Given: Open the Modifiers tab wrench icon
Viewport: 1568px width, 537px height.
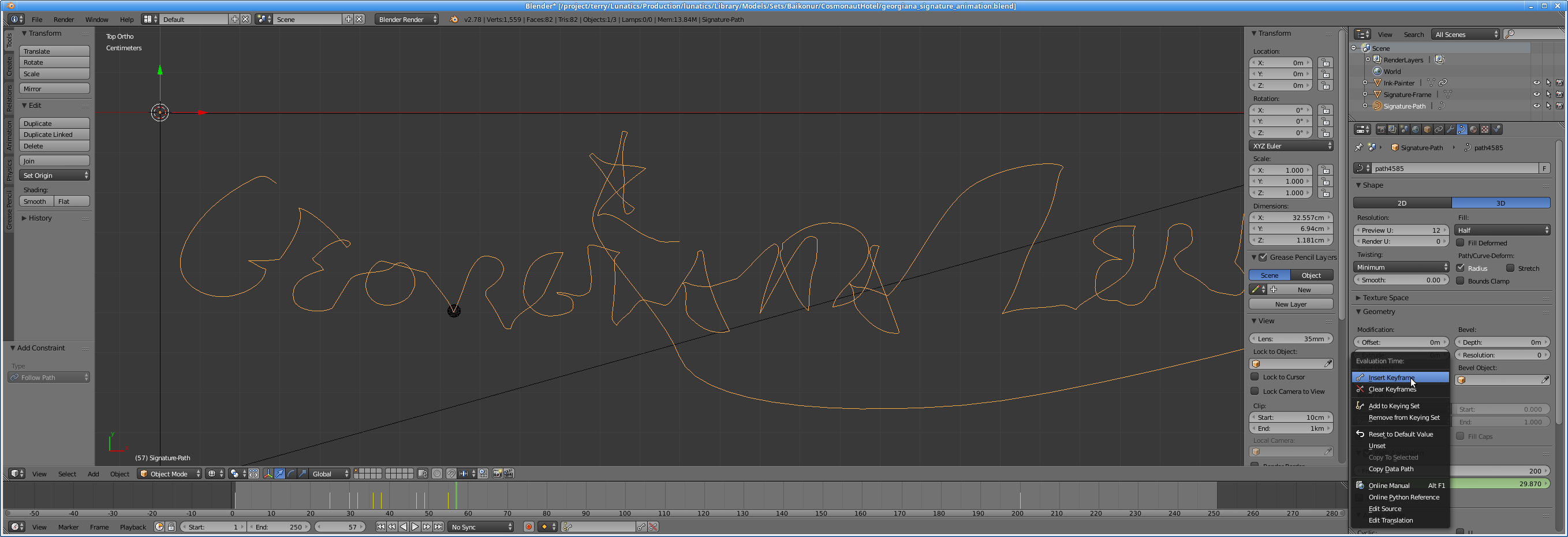Looking at the screenshot, I should tap(1450, 129).
